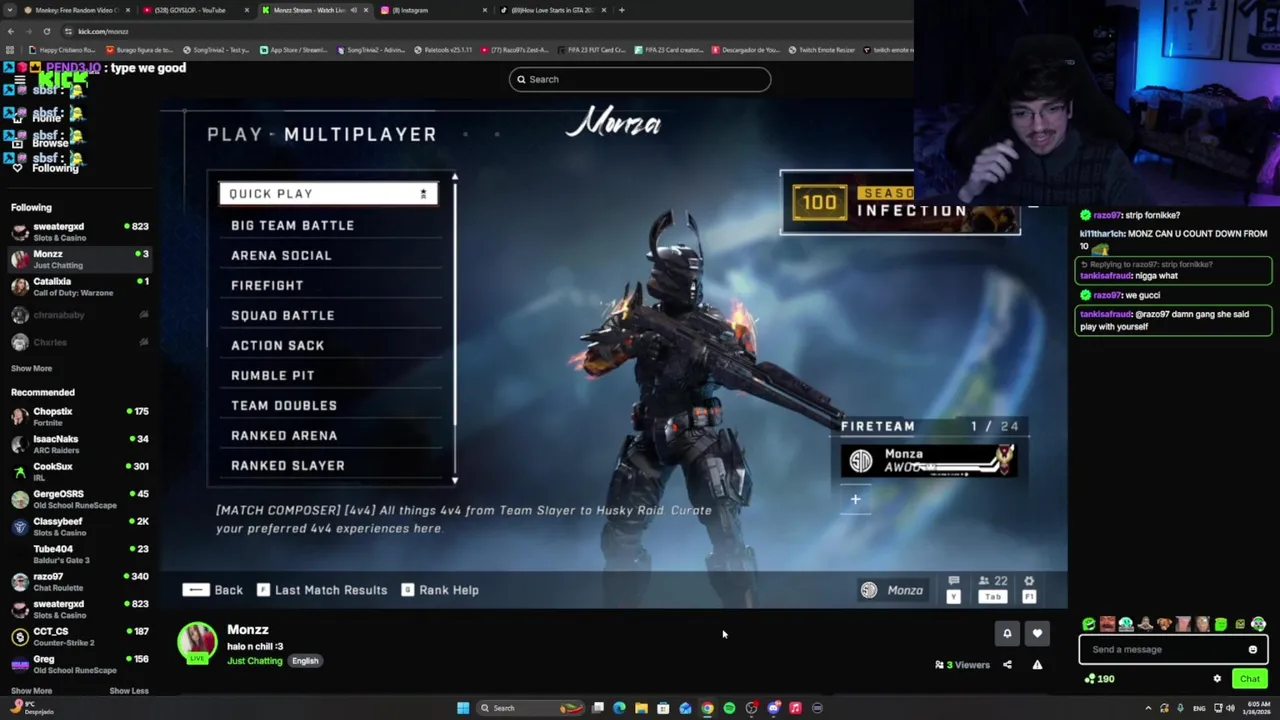Expand Show More under the Following list
Viewport: 1280px width, 720px height.
pos(31,368)
